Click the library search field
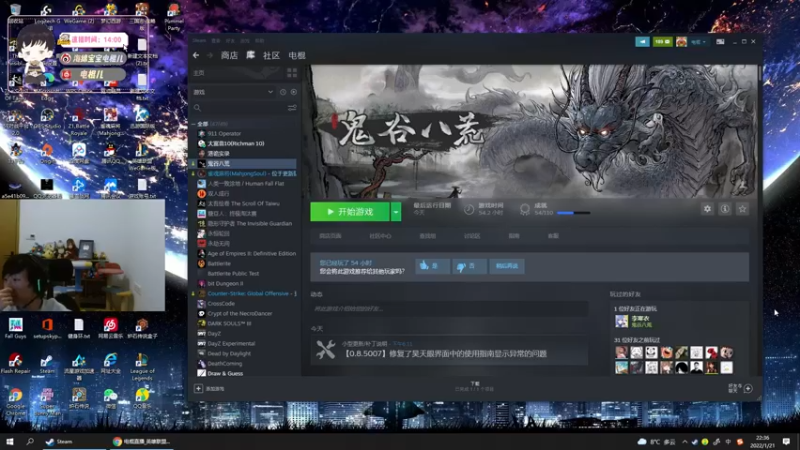The width and height of the screenshot is (800, 450). 245,108
